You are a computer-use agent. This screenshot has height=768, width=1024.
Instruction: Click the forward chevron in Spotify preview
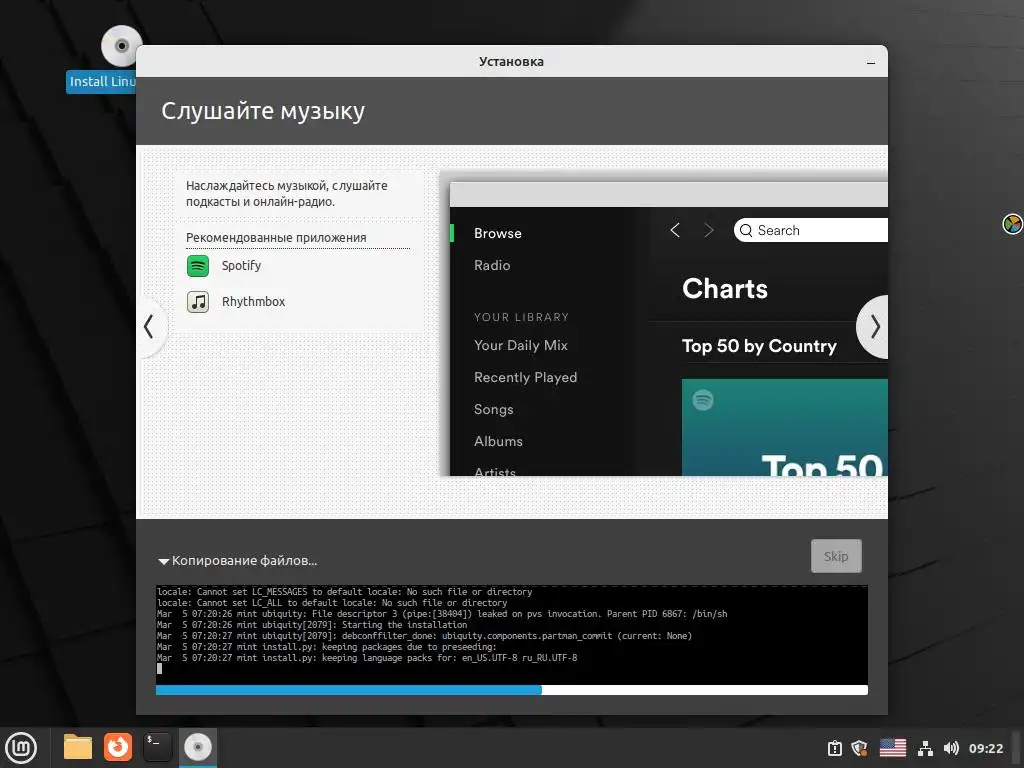point(709,230)
